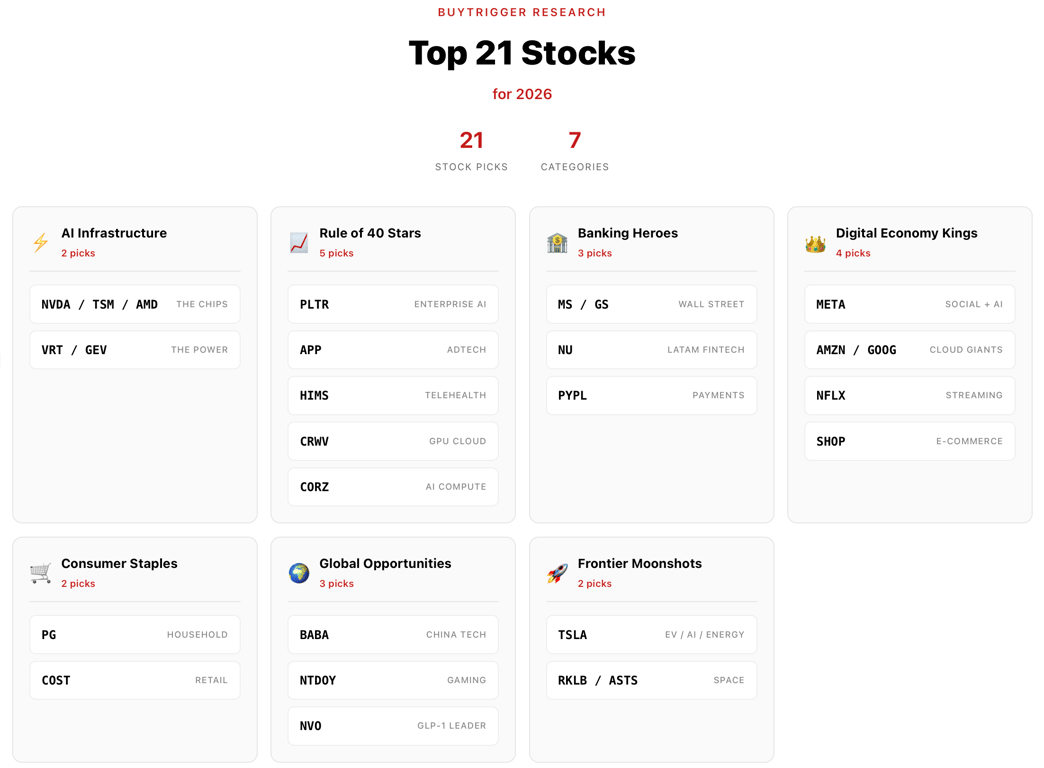Click the bank building Banking Heroes icon
This screenshot has width=1044, height=768.
coord(557,242)
